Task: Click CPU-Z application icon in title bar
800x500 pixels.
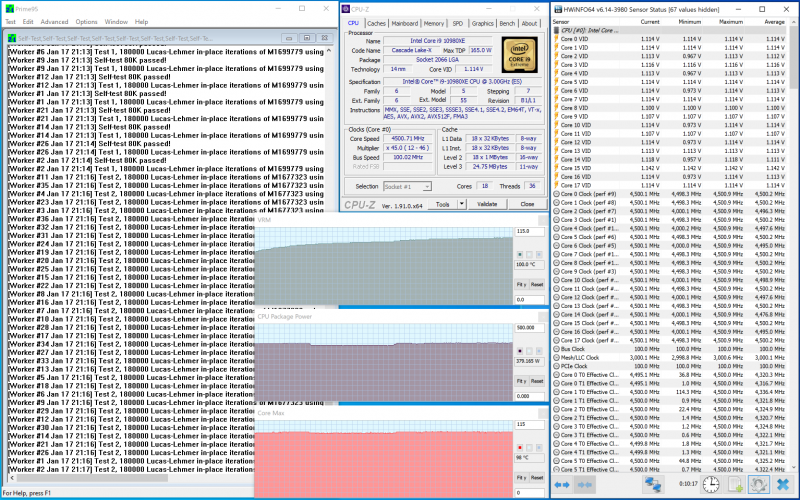Action: pos(346,9)
